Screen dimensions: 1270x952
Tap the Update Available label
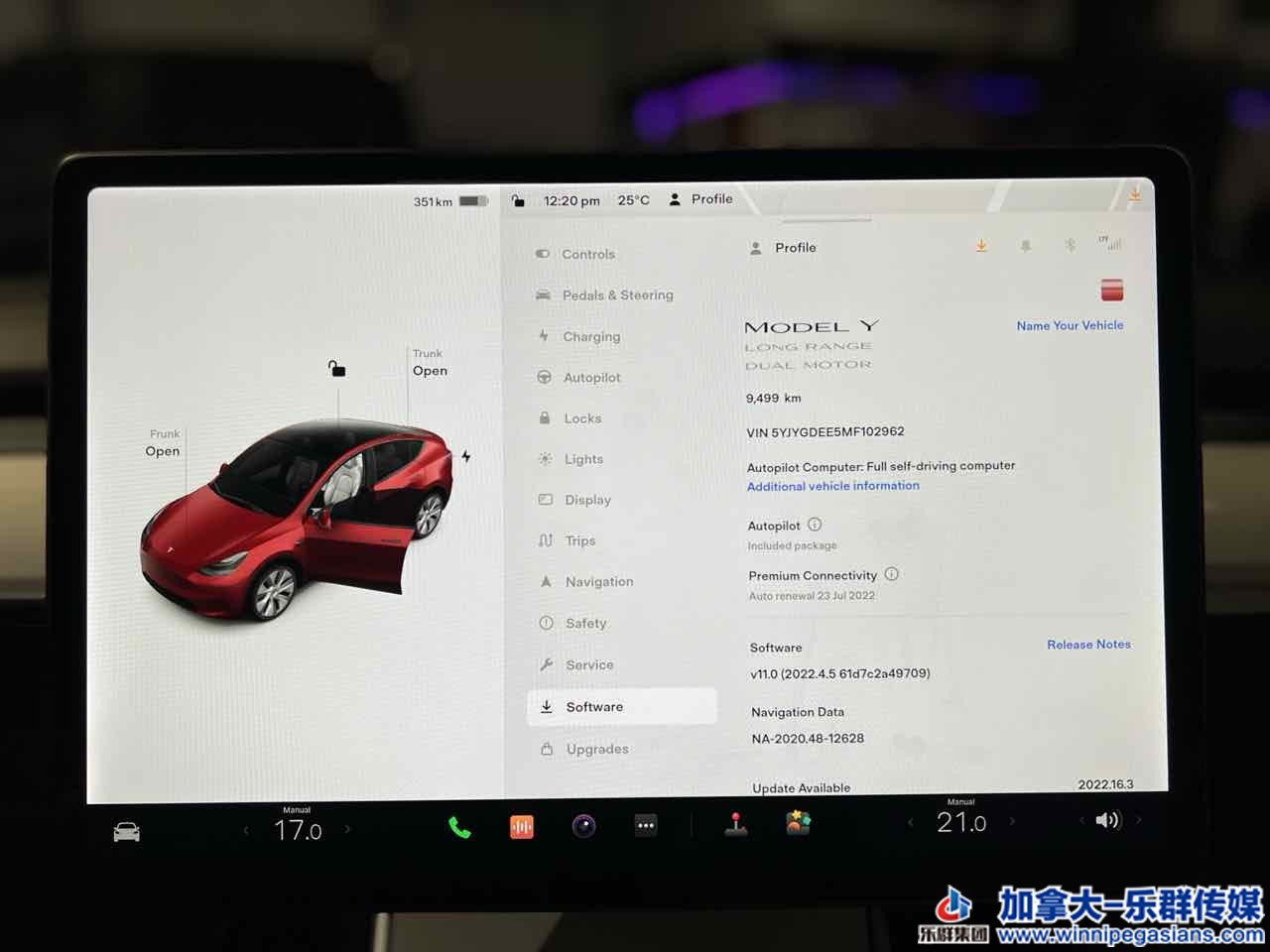801,788
